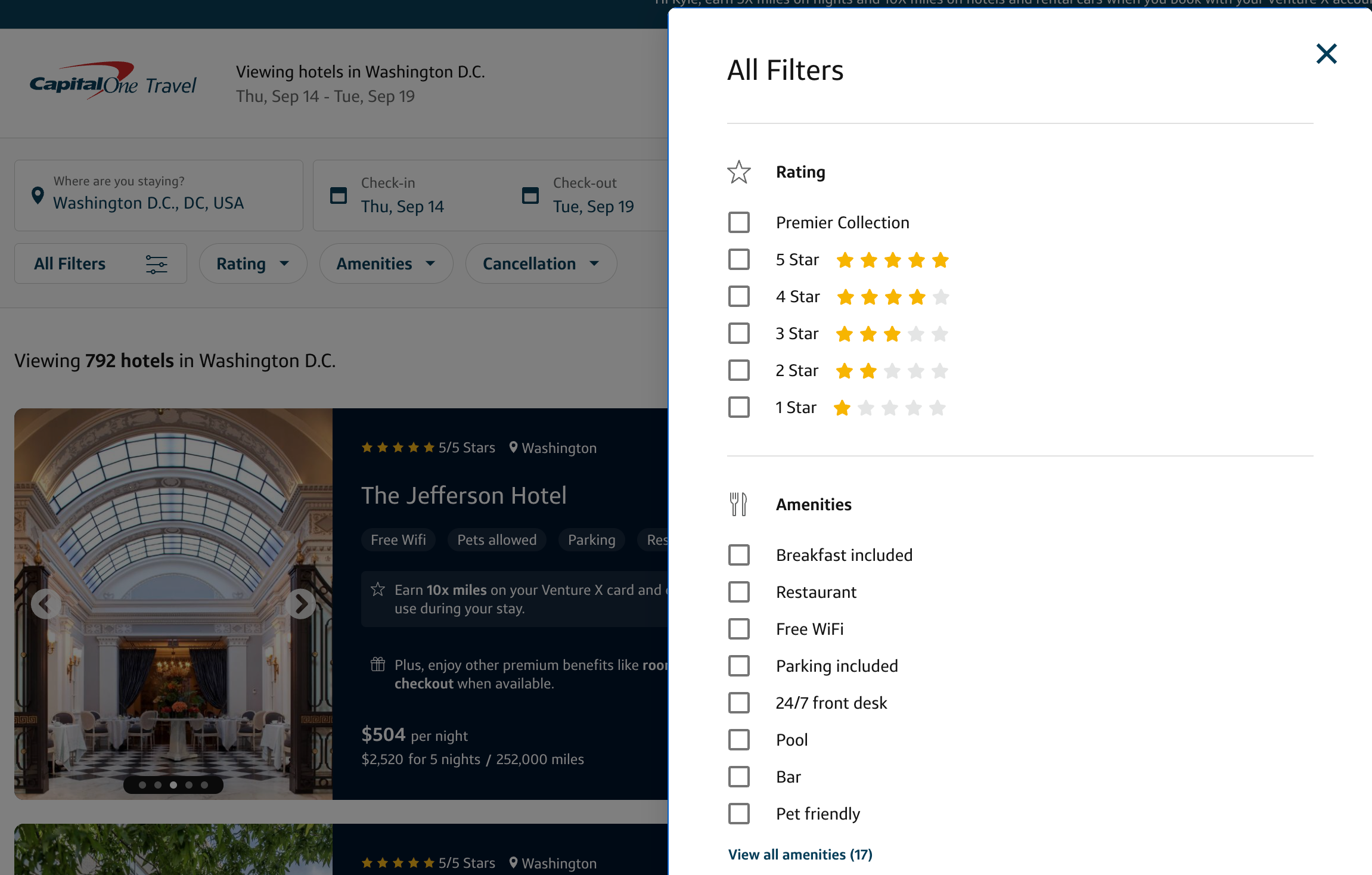Click the close X icon to dismiss filters
The height and width of the screenshot is (875, 1372).
tap(1326, 54)
